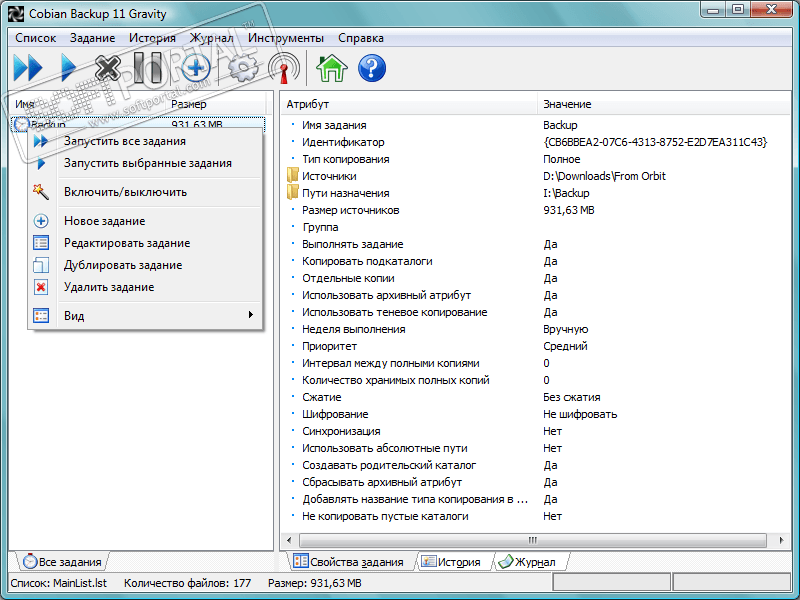Select the Приоритет attribute row
Viewport: 800px width, 600px height.
point(535,346)
